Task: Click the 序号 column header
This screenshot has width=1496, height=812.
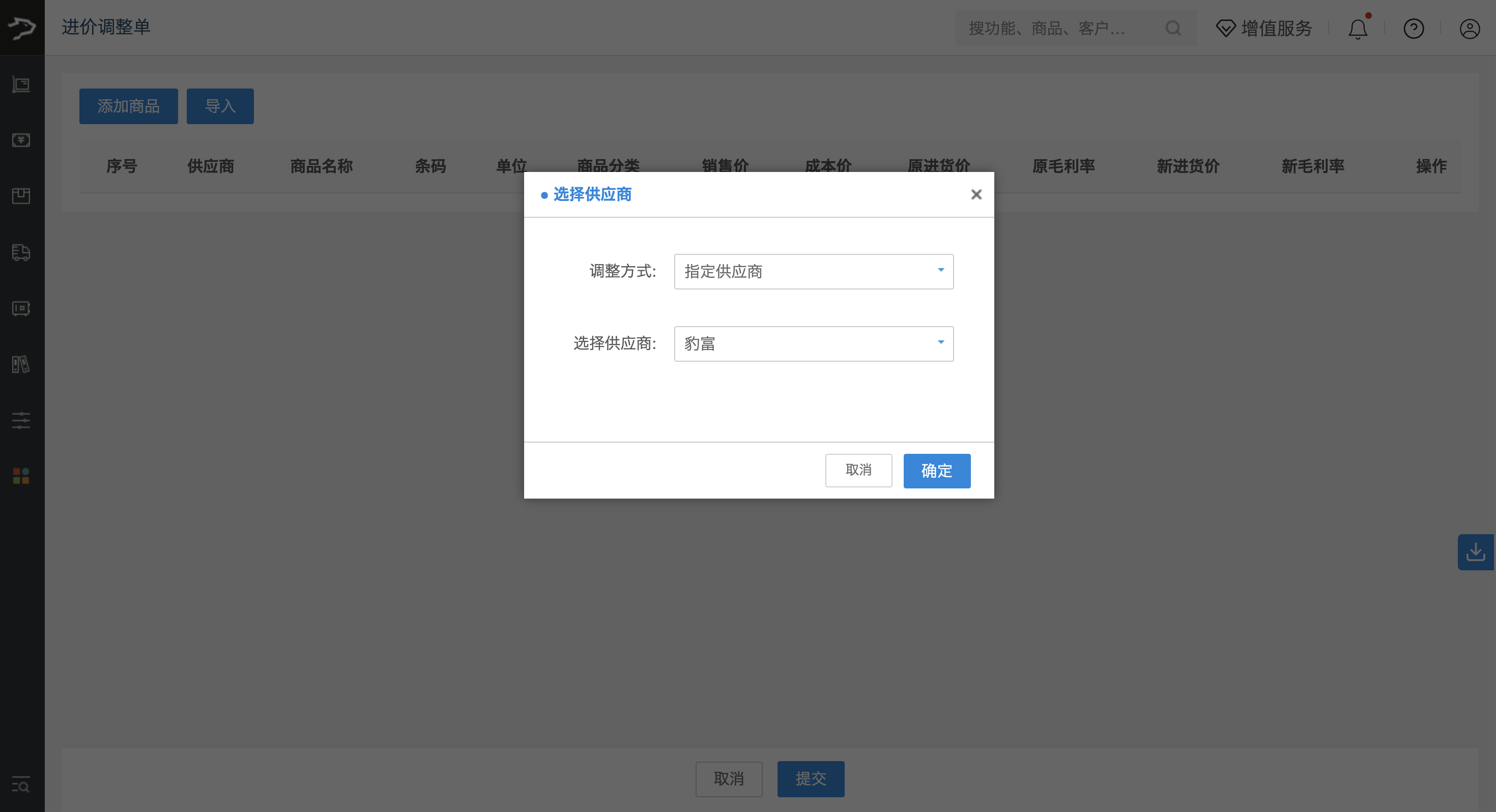Action: [x=122, y=166]
